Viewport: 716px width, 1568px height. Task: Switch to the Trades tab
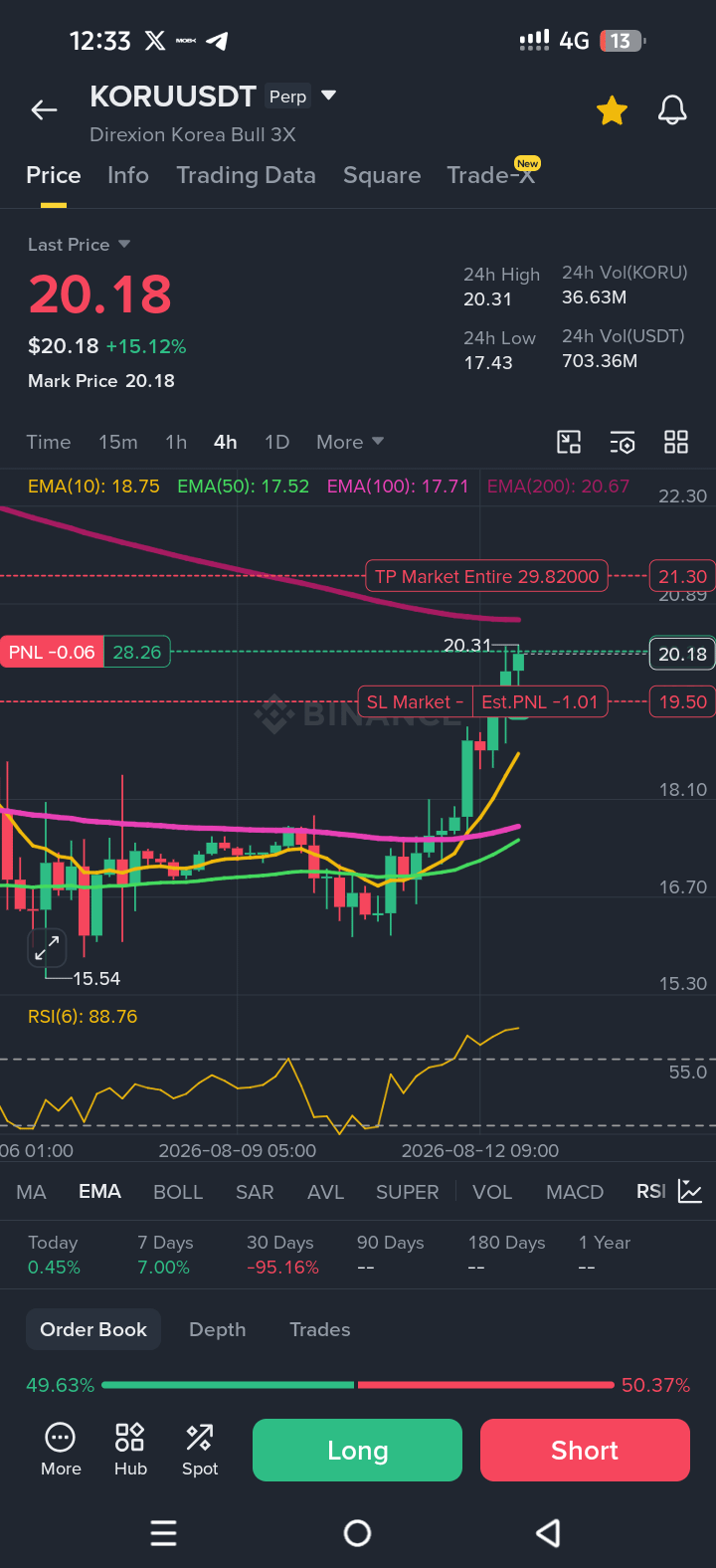coord(320,1329)
